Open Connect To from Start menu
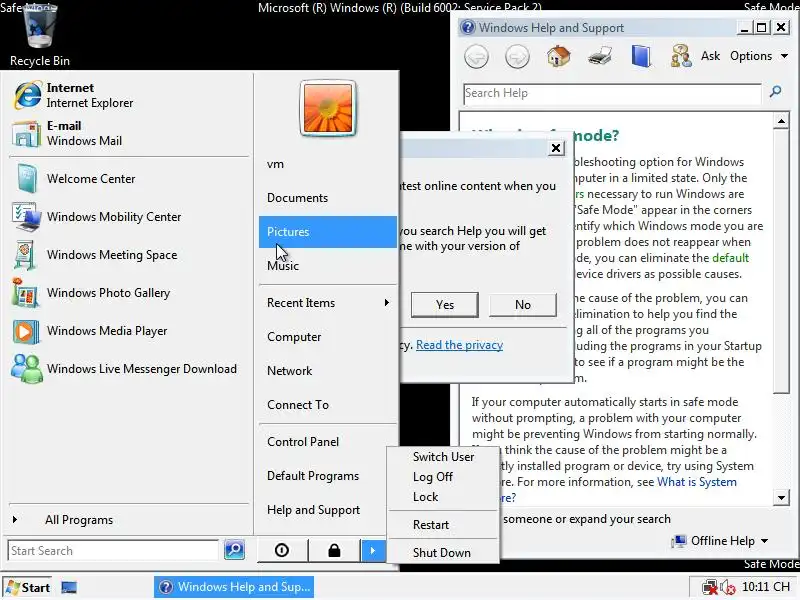This screenshot has height=600, width=800. pos(328,405)
